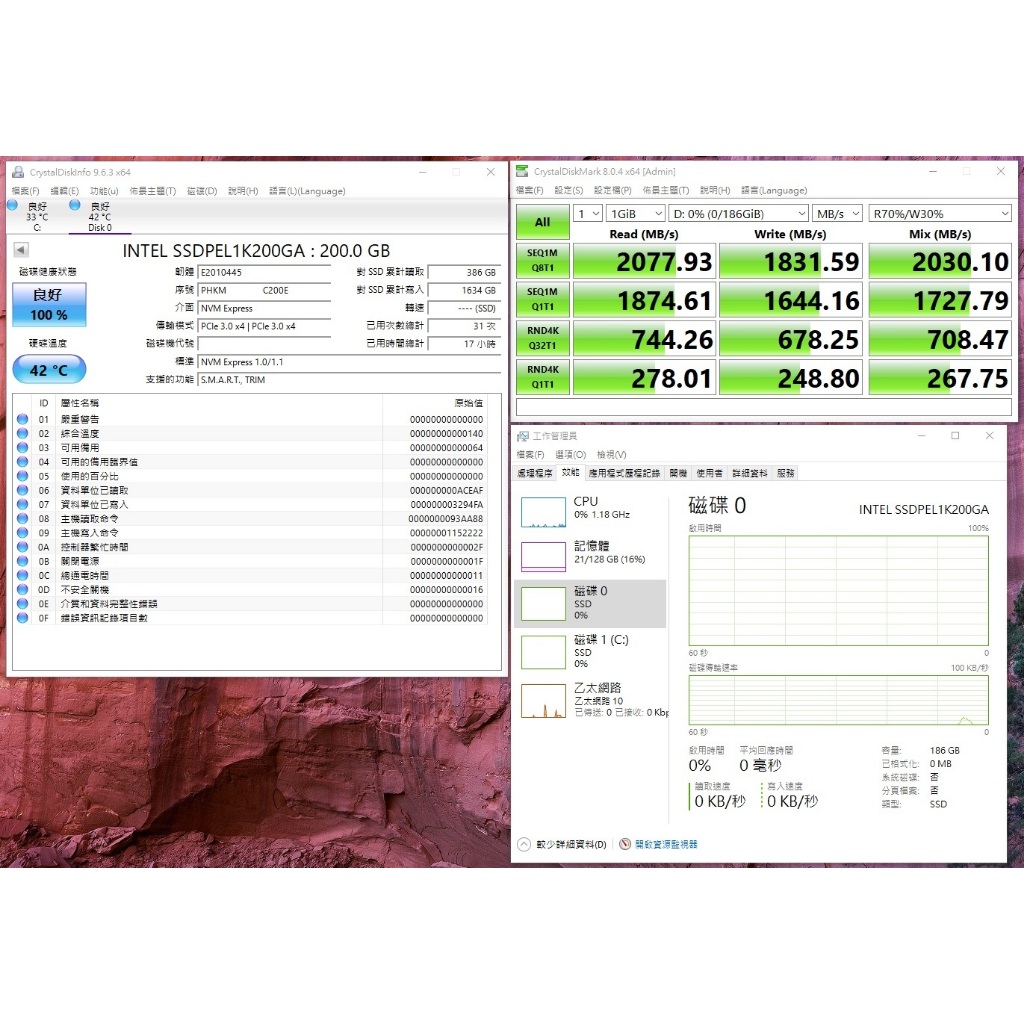Select the CPU performance graph thumbnail
The height and width of the screenshot is (1024, 1024).
543,512
